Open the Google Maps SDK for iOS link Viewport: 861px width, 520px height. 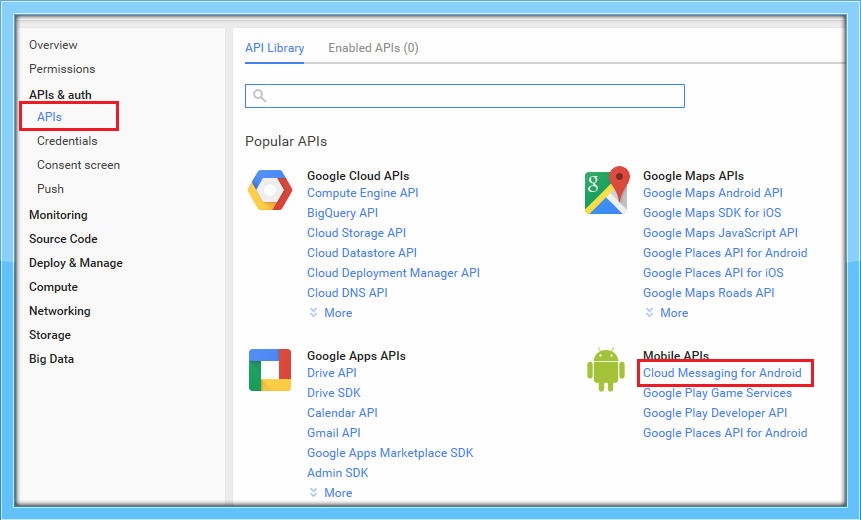712,213
